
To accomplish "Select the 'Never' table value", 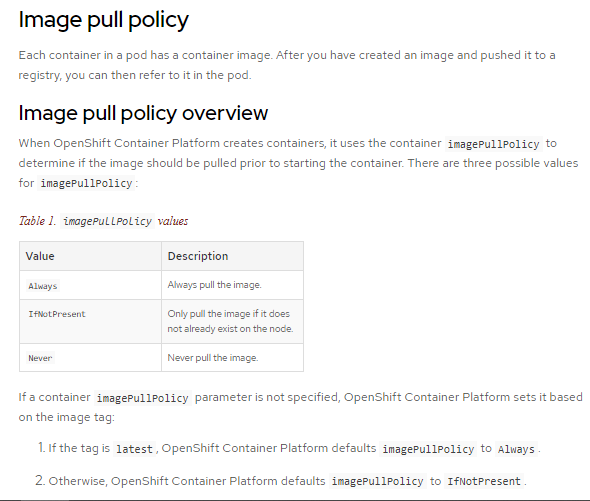I will (40, 358).
